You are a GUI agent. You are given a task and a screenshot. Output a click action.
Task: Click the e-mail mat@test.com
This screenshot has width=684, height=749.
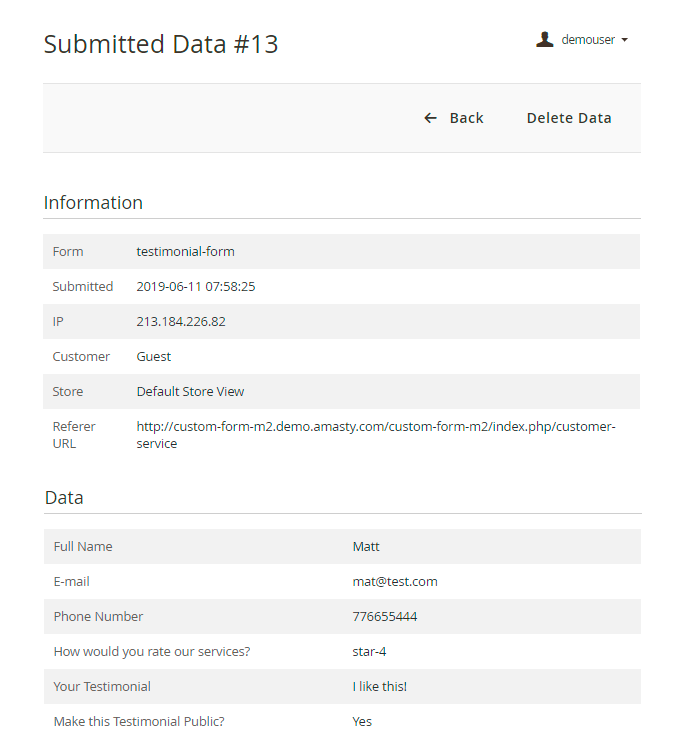395,582
